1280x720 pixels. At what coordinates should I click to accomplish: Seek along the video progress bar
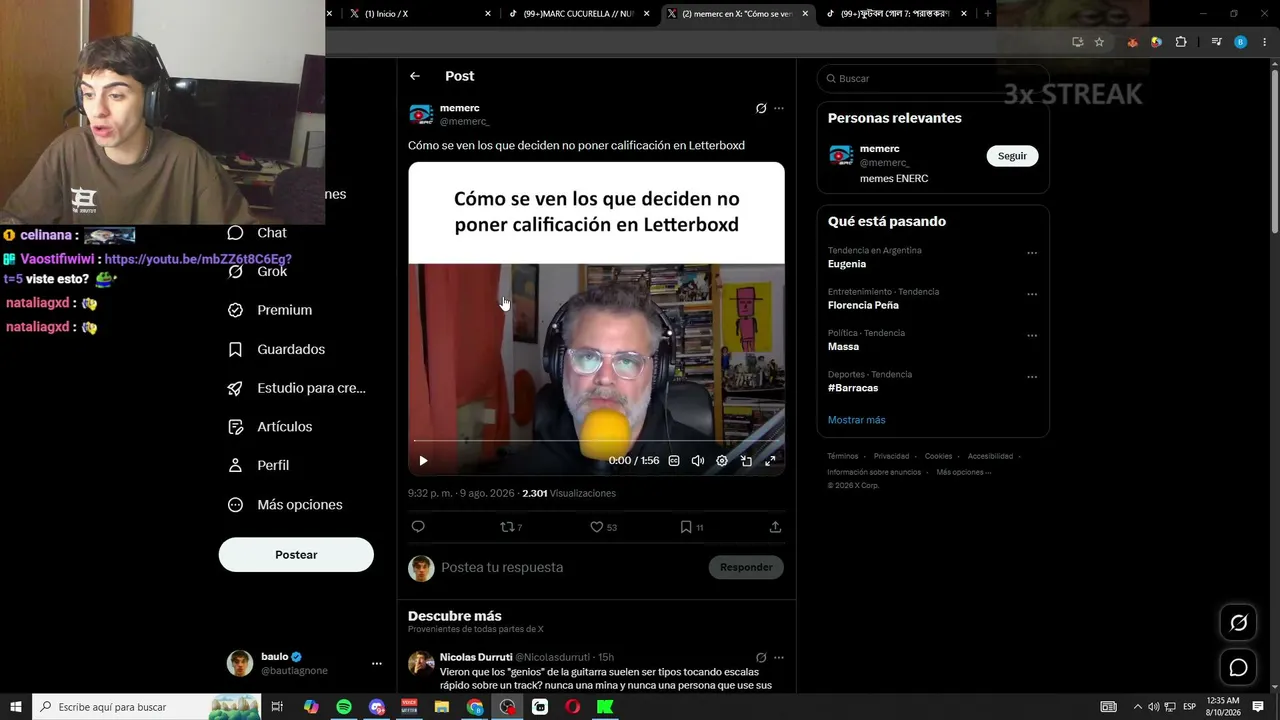coord(596,440)
